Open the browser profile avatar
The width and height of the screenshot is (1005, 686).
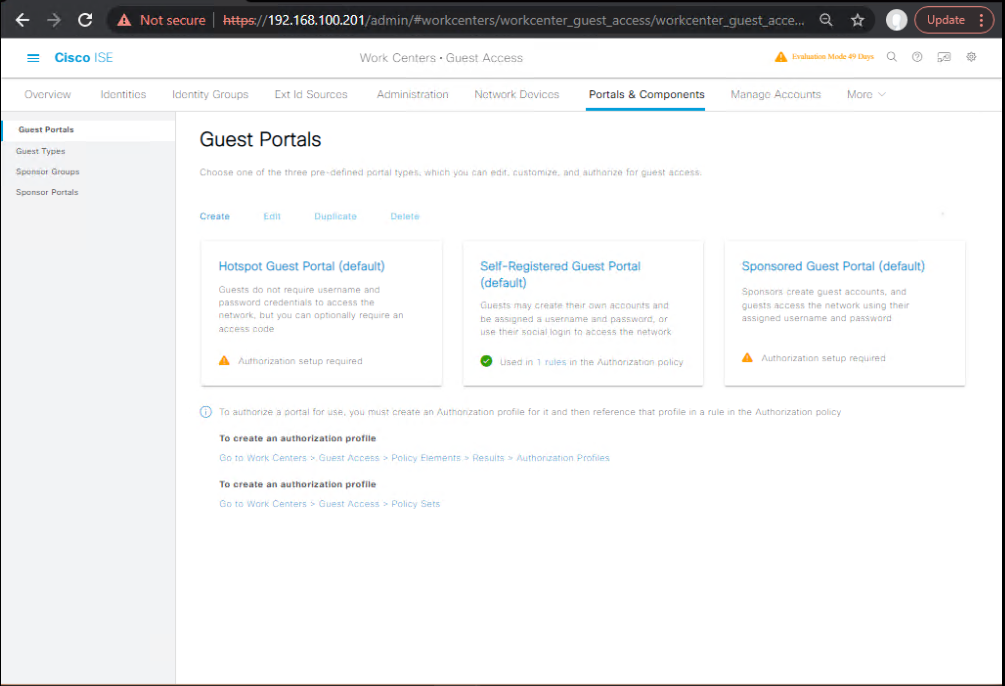[x=896, y=20]
